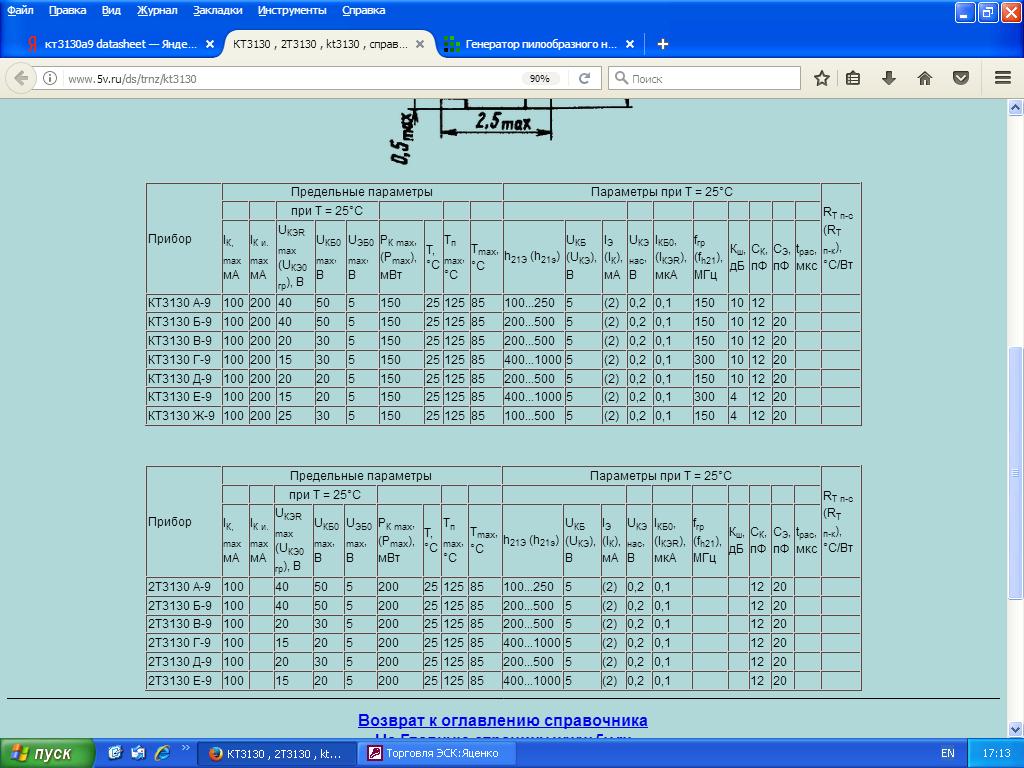Click the КТ3130 В-9 row name
This screenshot has width=1024, height=768.
pos(180,341)
